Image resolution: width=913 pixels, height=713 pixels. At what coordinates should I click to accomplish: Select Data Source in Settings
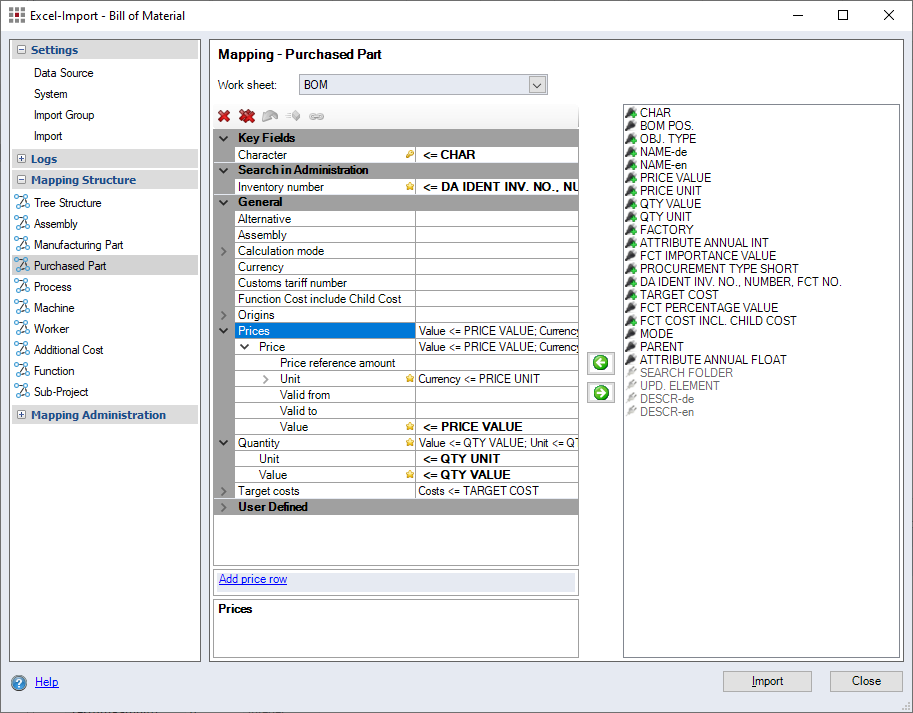click(x=63, y=73)
